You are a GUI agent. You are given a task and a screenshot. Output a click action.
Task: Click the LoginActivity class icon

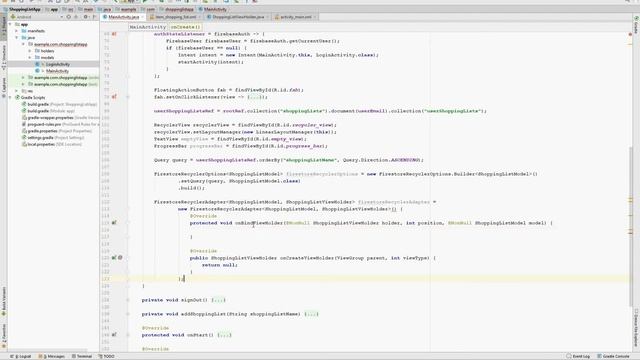[37, 64]
